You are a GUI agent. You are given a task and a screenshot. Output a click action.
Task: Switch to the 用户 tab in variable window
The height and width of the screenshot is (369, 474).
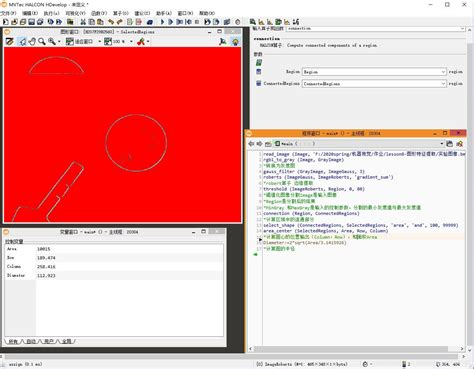[49, 341]
